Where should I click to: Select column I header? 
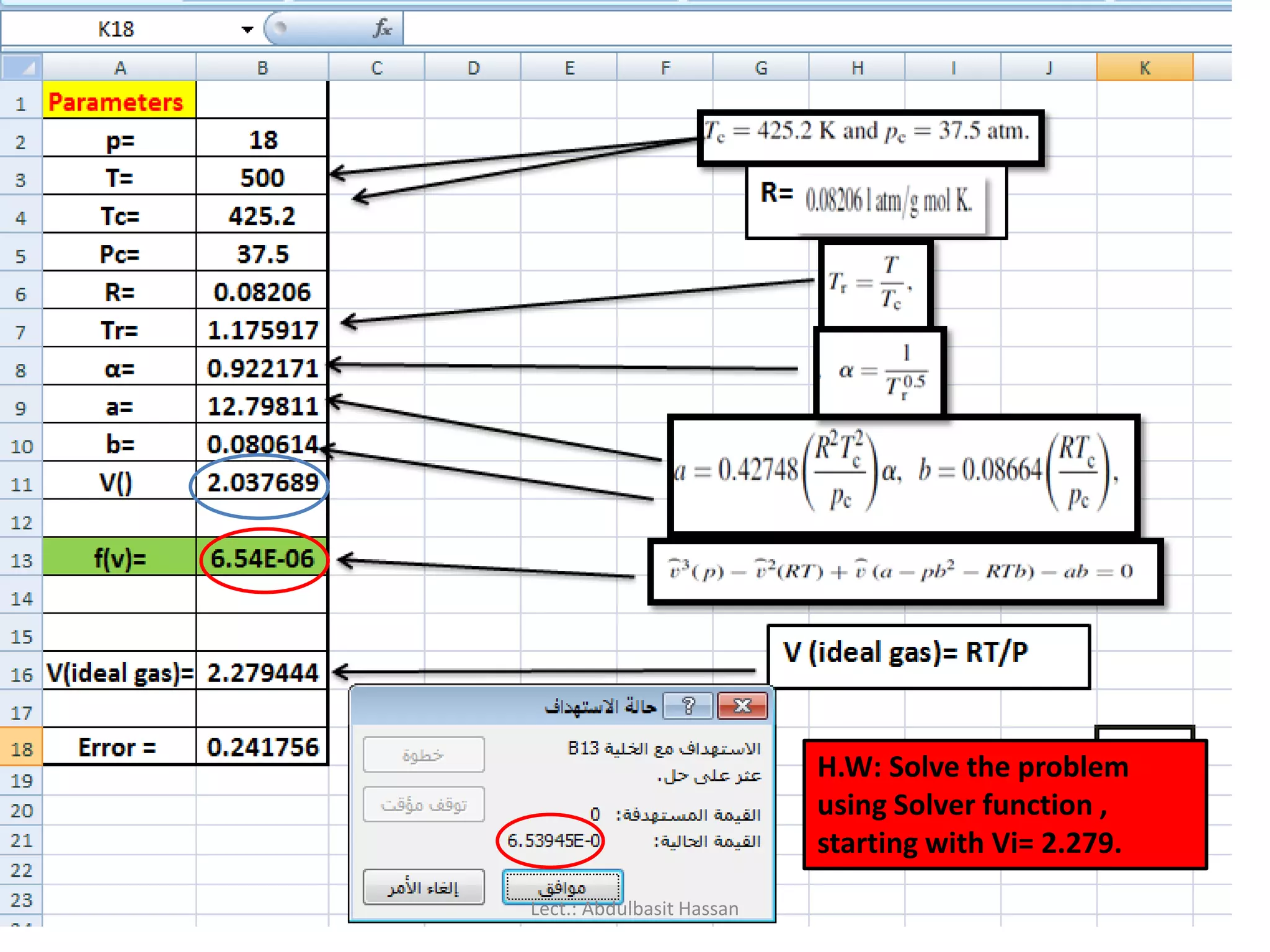click(x=953, y=68)
